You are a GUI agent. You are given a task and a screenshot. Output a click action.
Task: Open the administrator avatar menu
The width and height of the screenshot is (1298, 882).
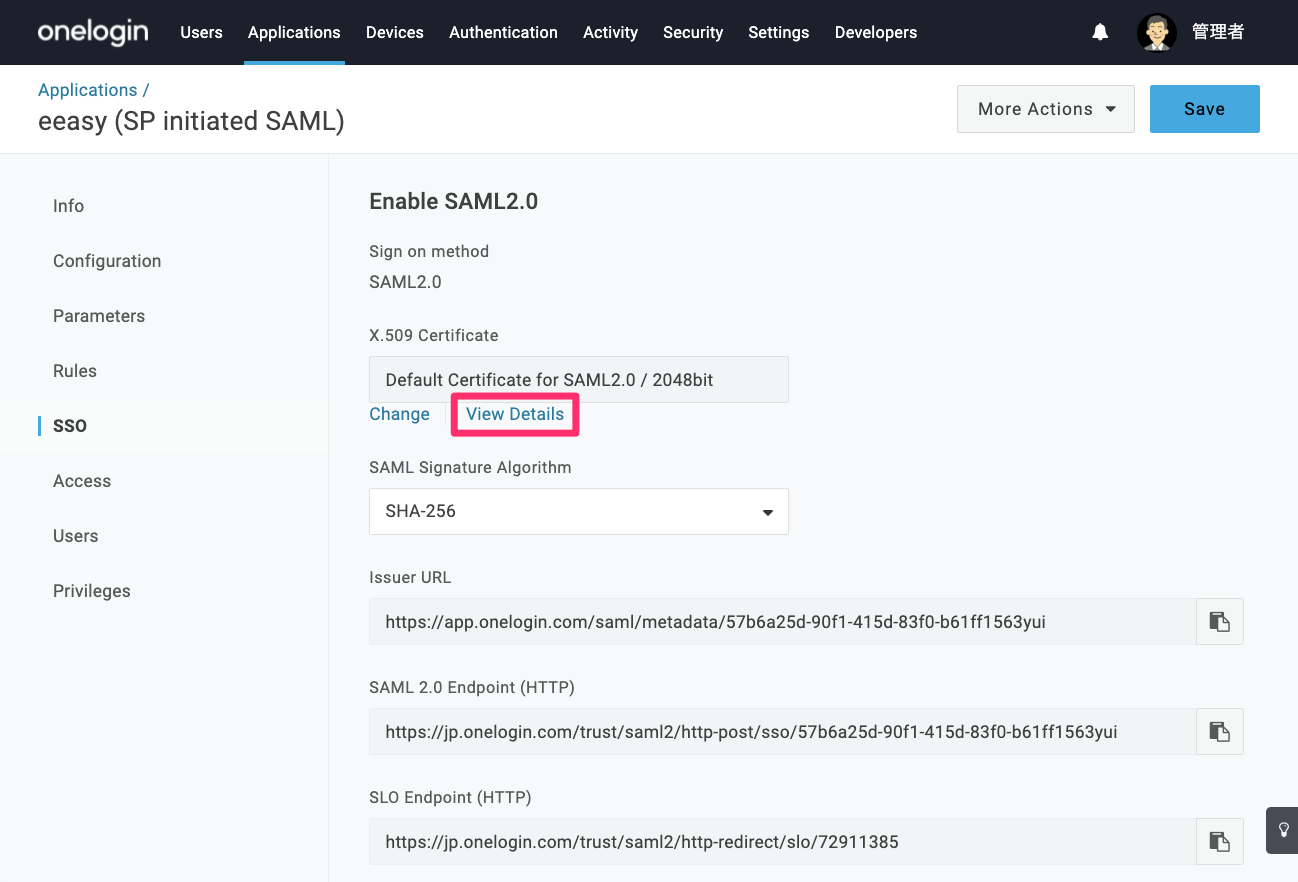1157,32
